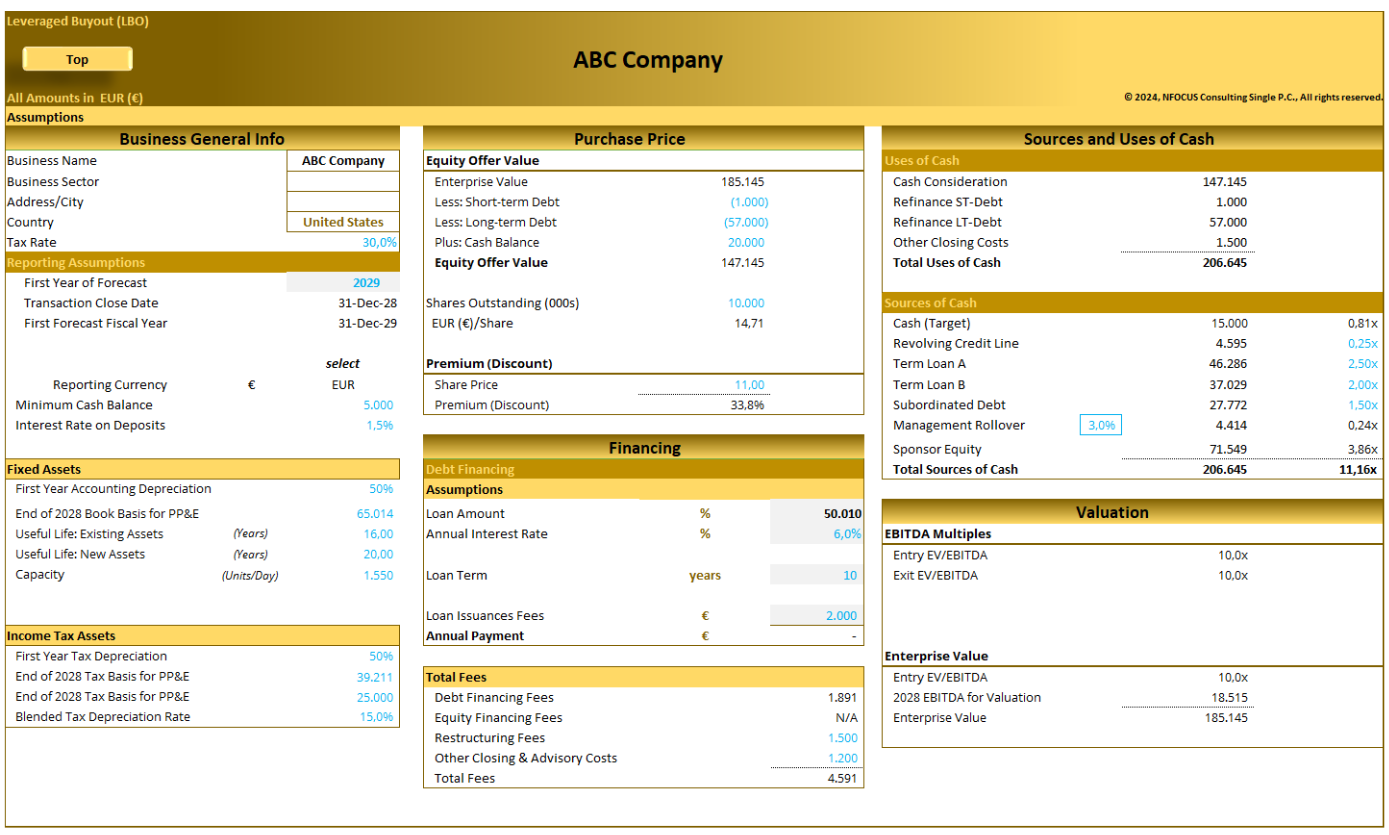This screenshot has height=835, width=1389.
Task: Click the Top button
Action: click(77, 59)
